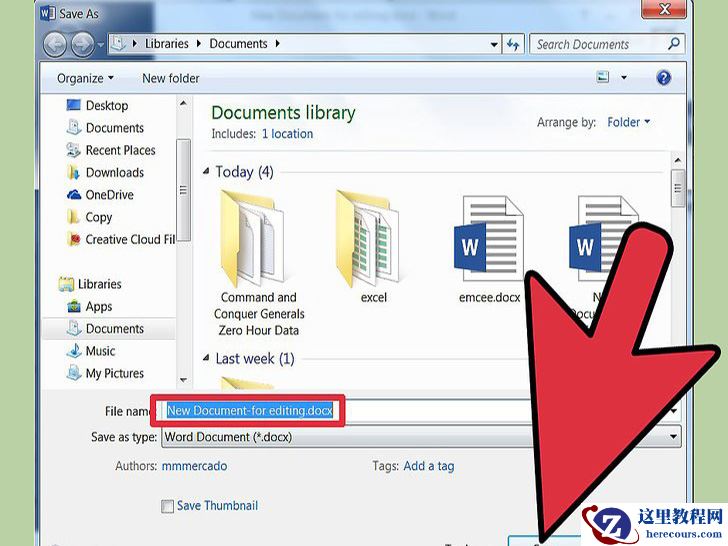The image size is (728, 546).
Task: Open Creative Cloud Files in sidebar
Action: point(121,239)
